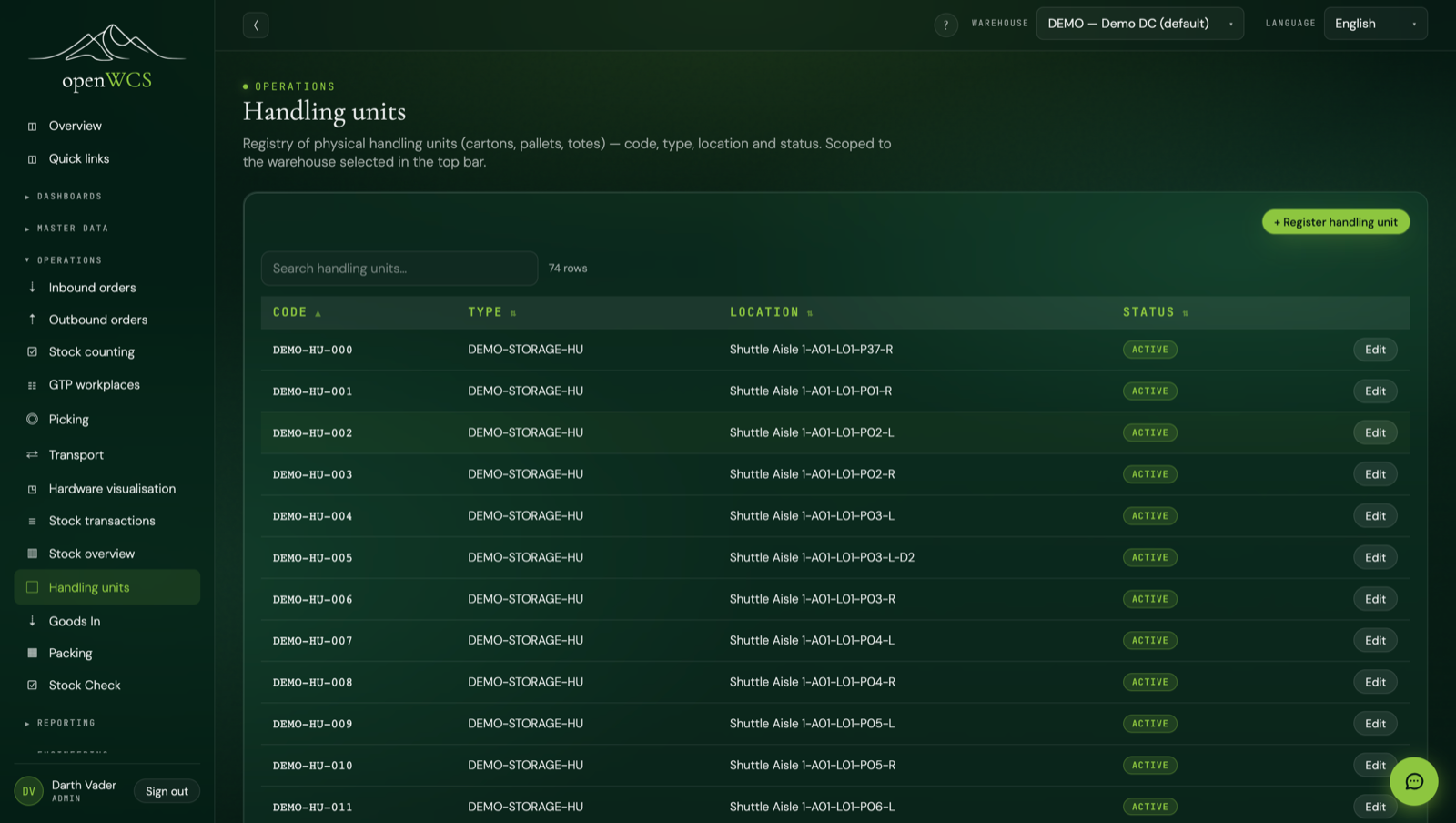The width and height of the screenshot is (1456, 823).
Task: Open the Overview page icon
Action: (x=32, y=127)
